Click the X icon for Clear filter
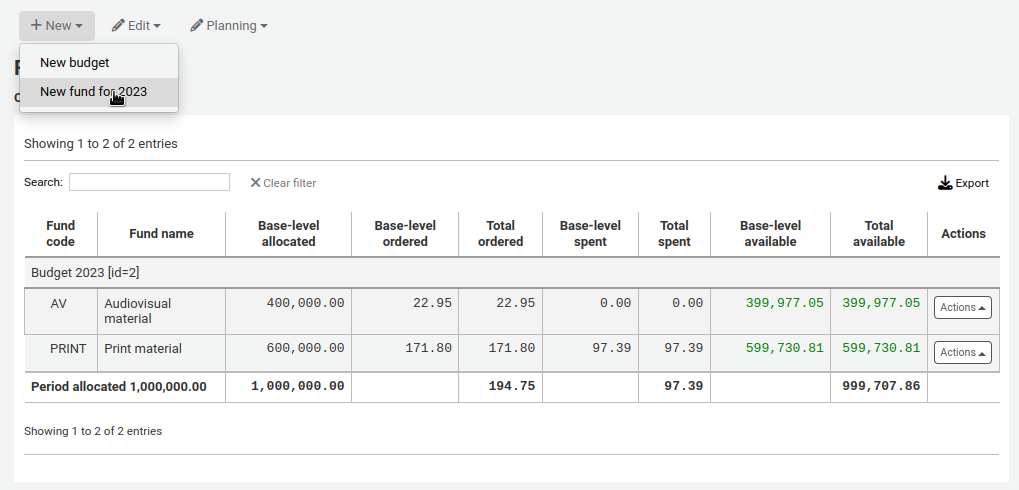Screen dimensions: 1019x490 pyautogui.click(x=255, y=183)
